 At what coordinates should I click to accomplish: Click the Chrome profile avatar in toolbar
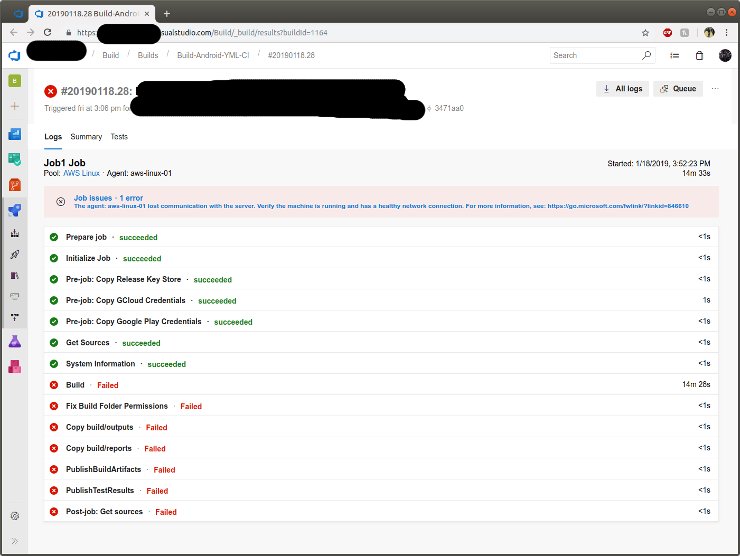click(709, 33)
